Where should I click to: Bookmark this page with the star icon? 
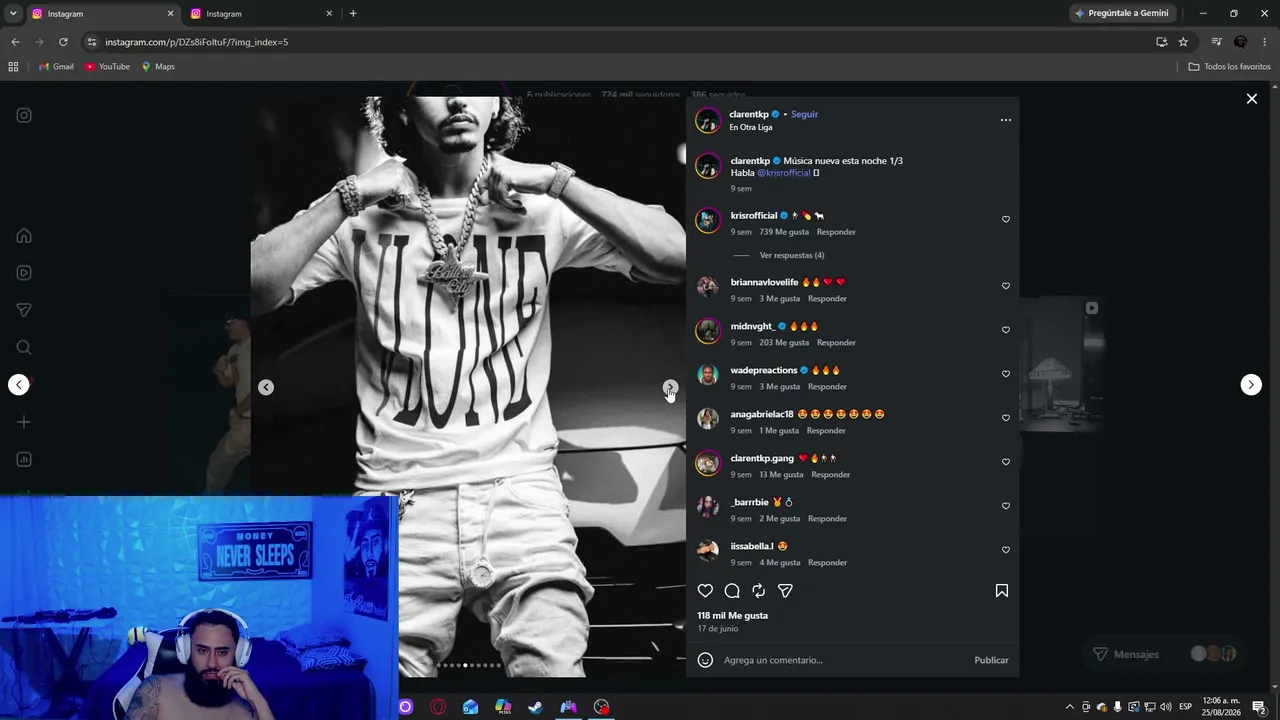[1183, 42]
